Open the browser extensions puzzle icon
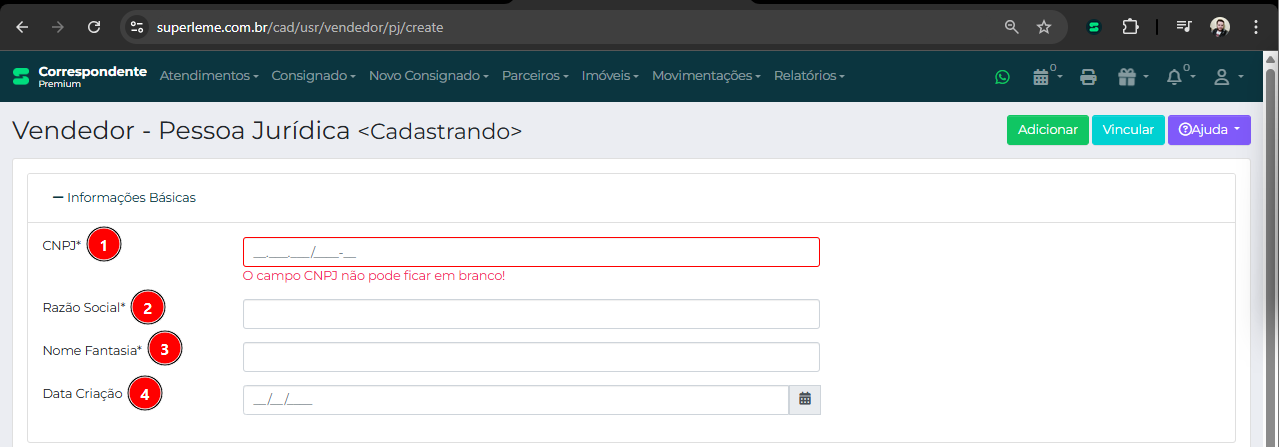Viewport: 1279px width, 447px height. click(x=1130, y=27)
